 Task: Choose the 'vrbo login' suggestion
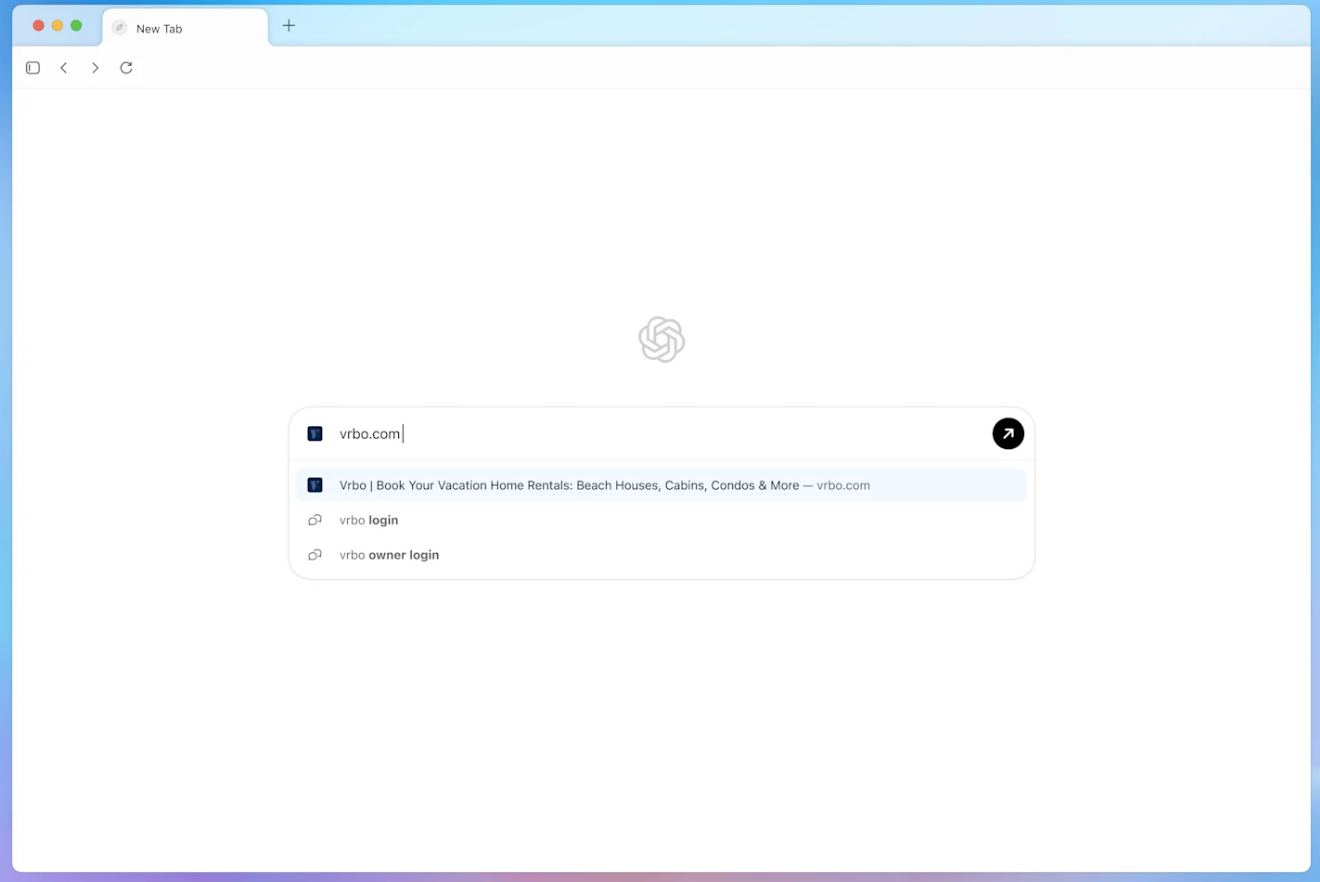click(369, 520)
